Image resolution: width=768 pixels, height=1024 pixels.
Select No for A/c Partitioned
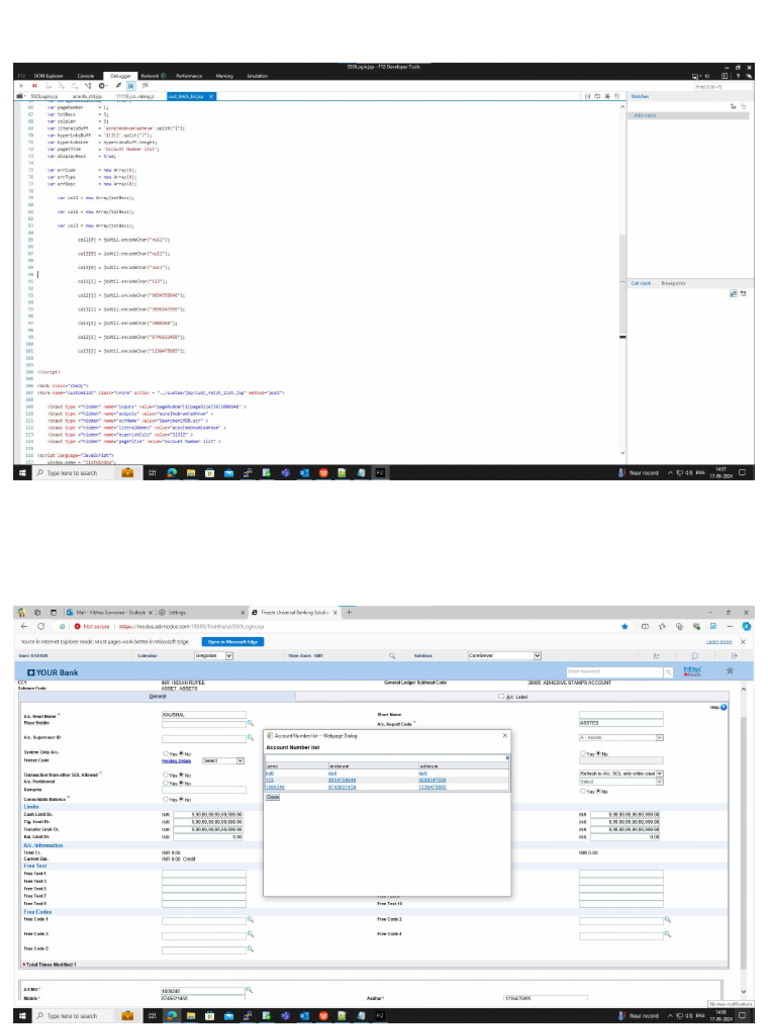181,782
